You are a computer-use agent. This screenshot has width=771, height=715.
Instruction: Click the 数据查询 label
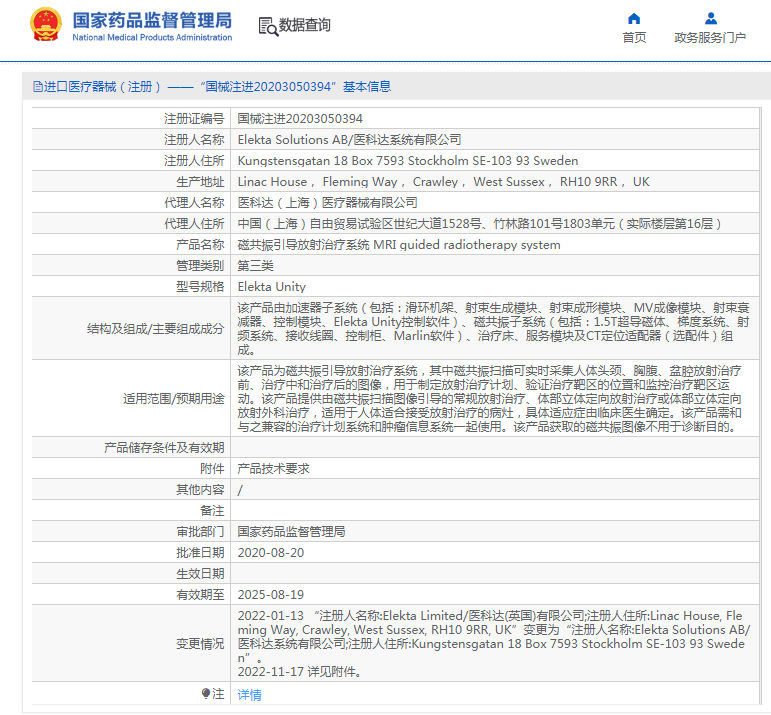[x=304, y=25]
